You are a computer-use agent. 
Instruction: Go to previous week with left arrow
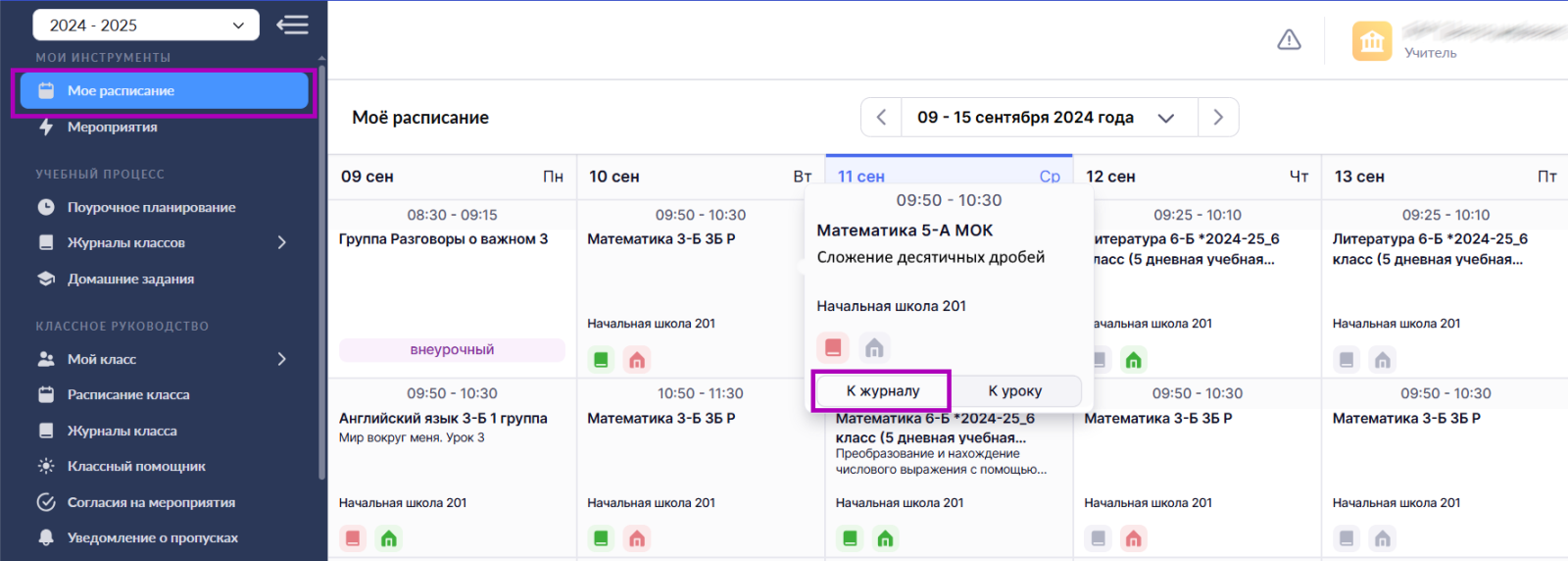(x=881, y=118)
